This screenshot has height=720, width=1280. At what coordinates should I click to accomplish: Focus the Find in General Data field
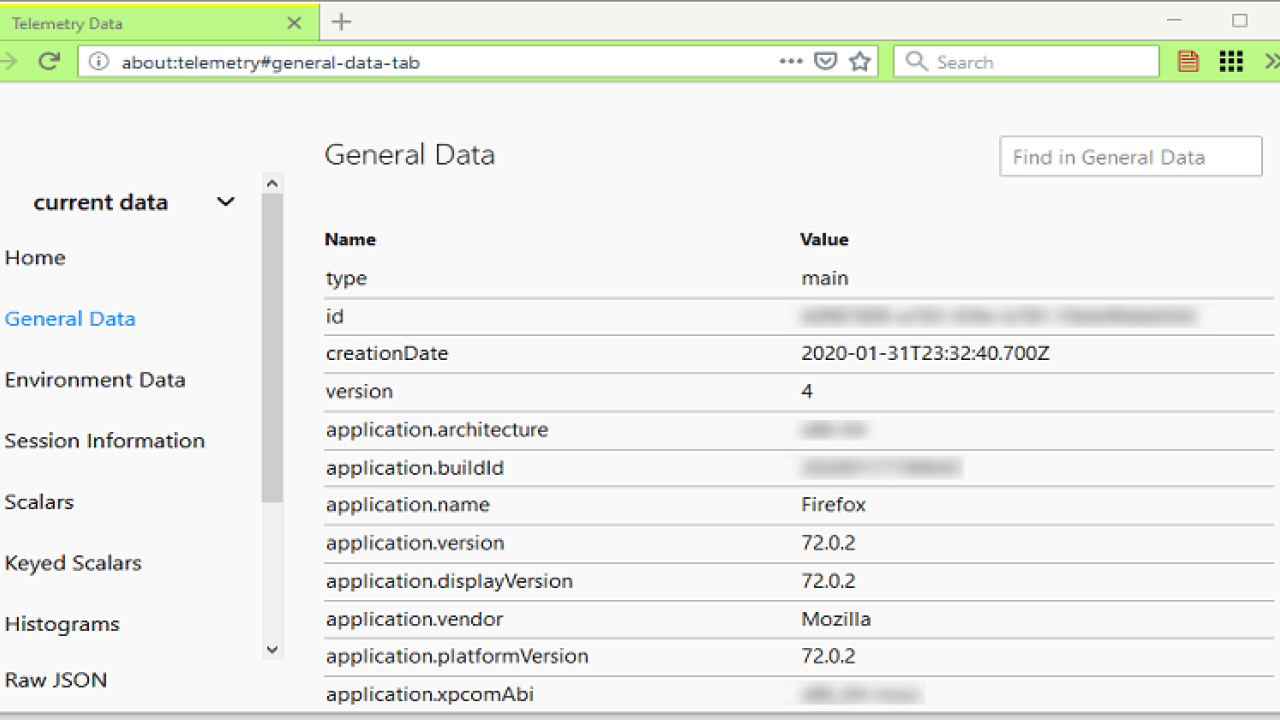click(x=1131, y=157)
